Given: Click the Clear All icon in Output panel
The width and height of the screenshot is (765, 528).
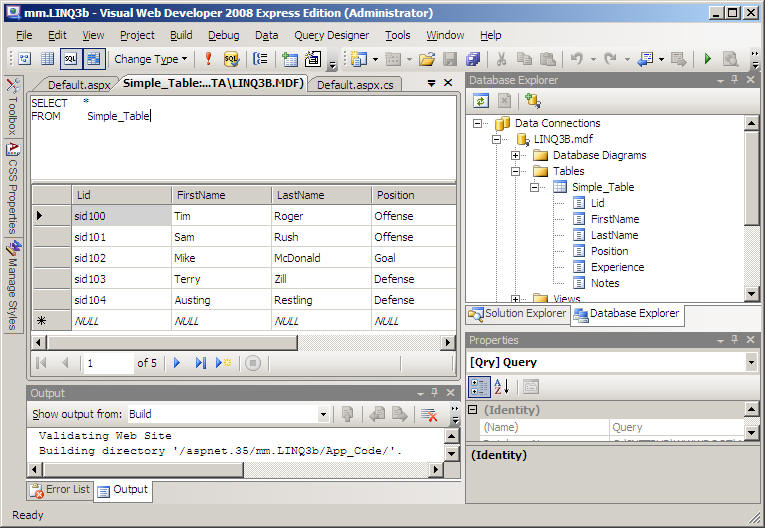Looking at the screenshot, I should click(429, 414).
